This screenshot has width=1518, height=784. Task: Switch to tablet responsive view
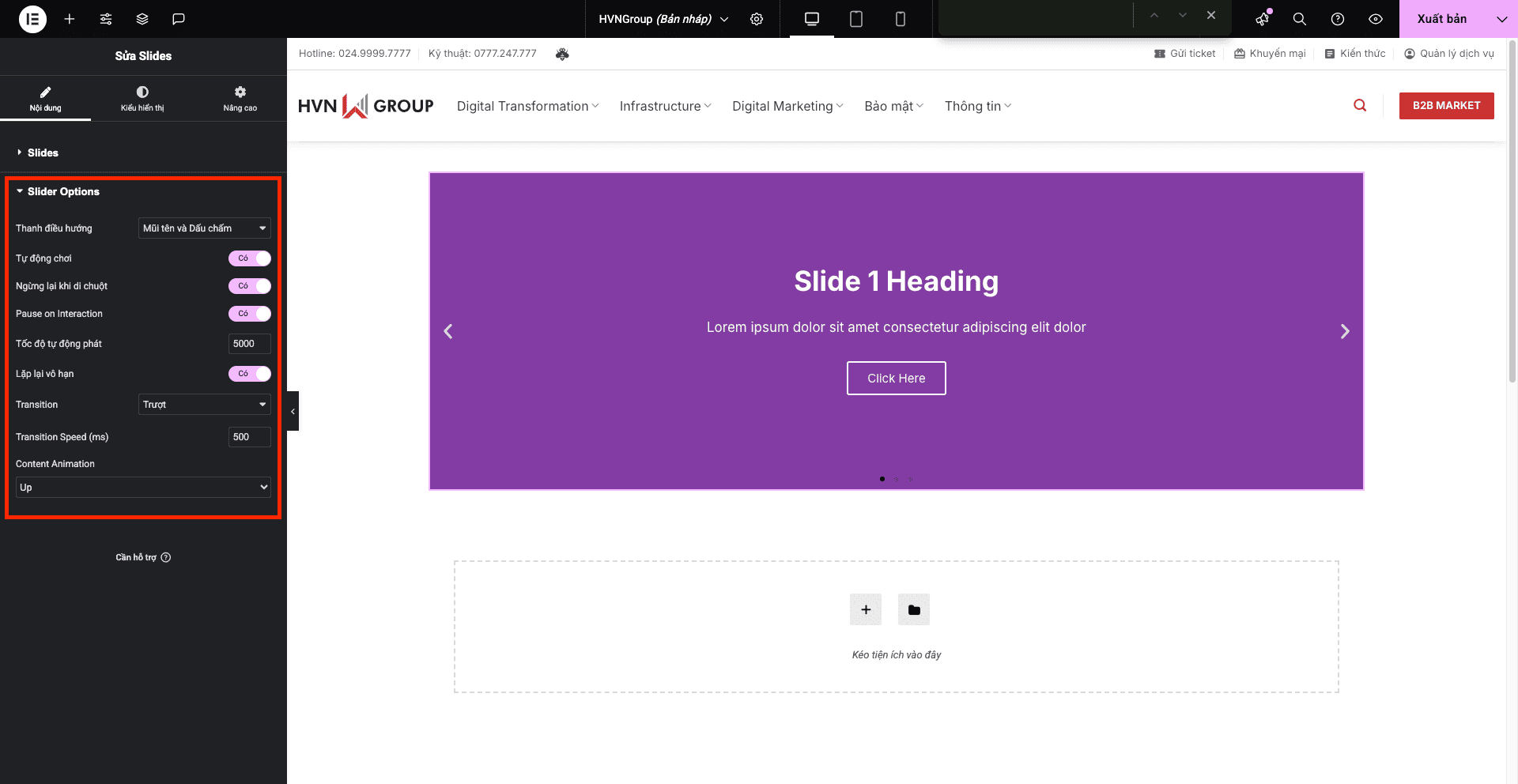855,19
